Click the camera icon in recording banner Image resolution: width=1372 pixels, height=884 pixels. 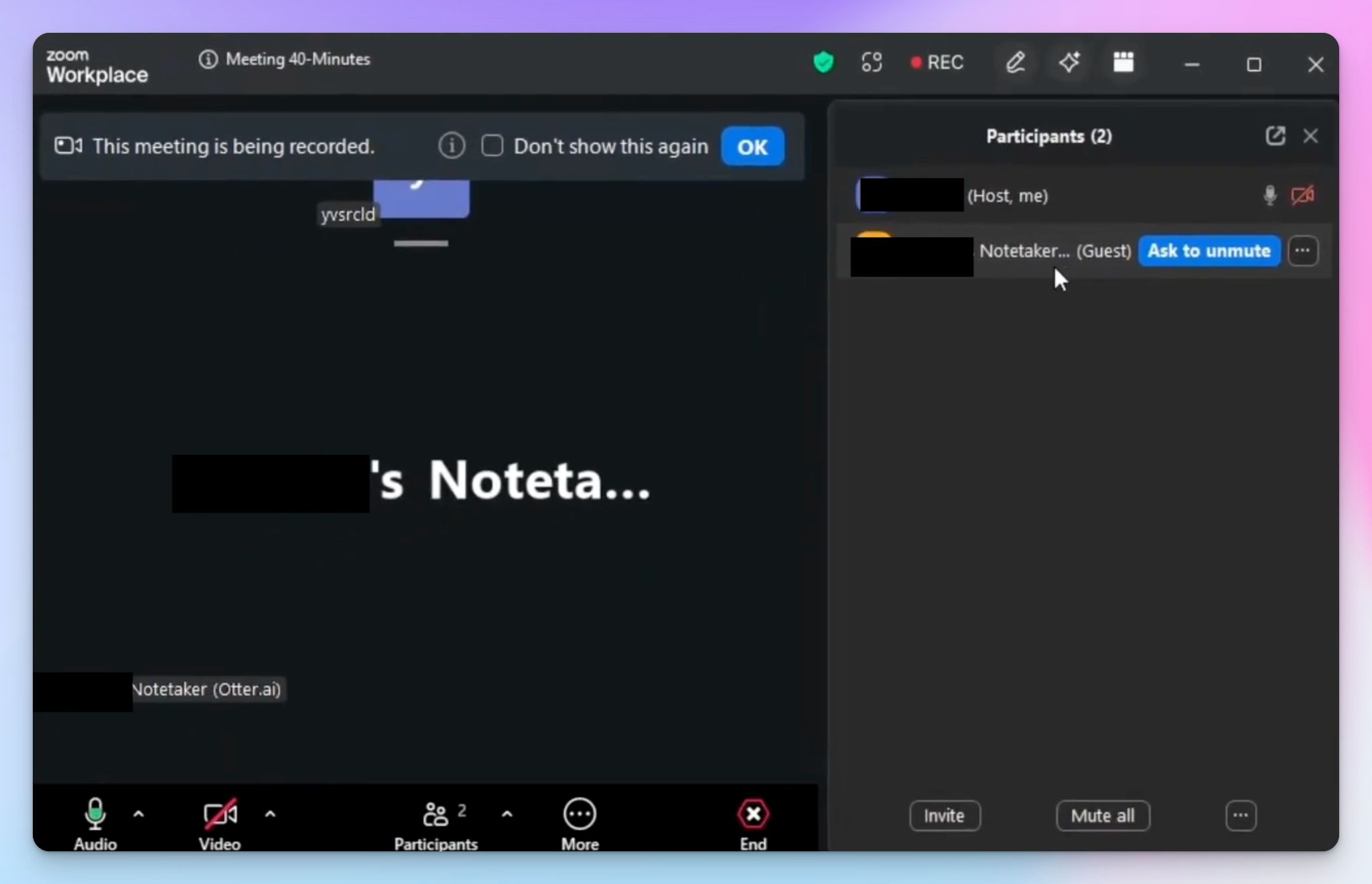[68, 145]
